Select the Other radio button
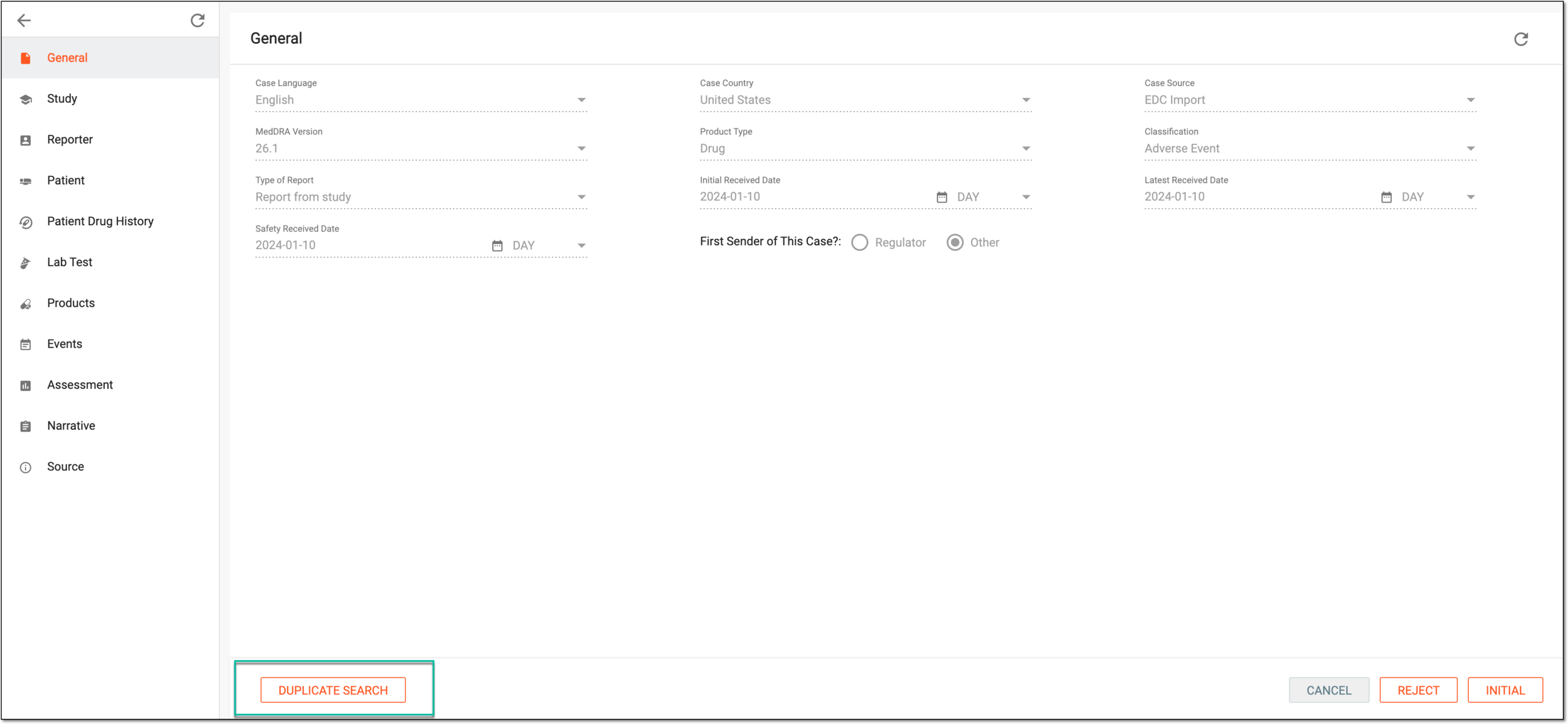This screenshot has width=1568, height=724. tap(955, 242)
